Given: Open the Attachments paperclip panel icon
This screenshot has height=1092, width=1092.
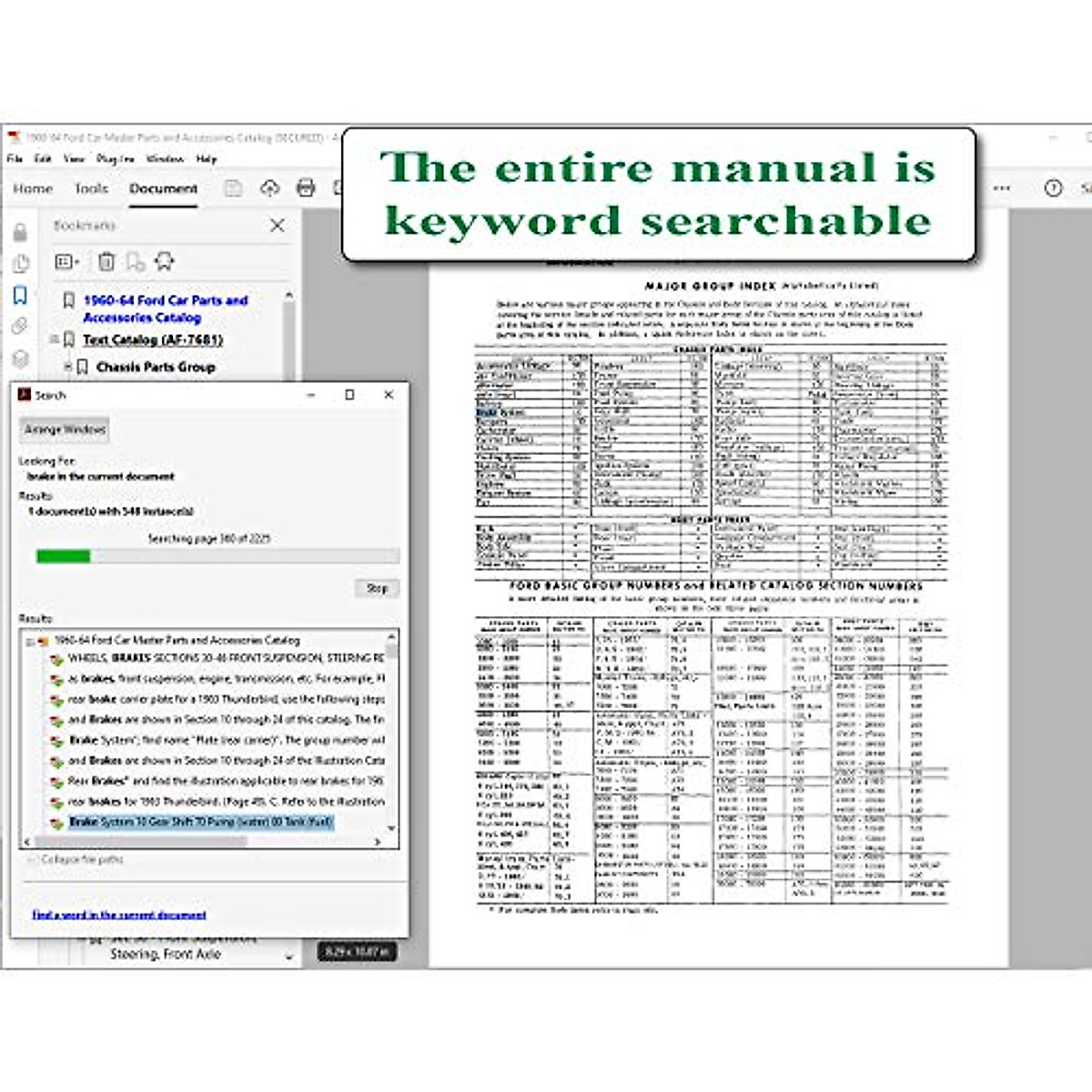Looking at the screenshot, I should 20,326.
